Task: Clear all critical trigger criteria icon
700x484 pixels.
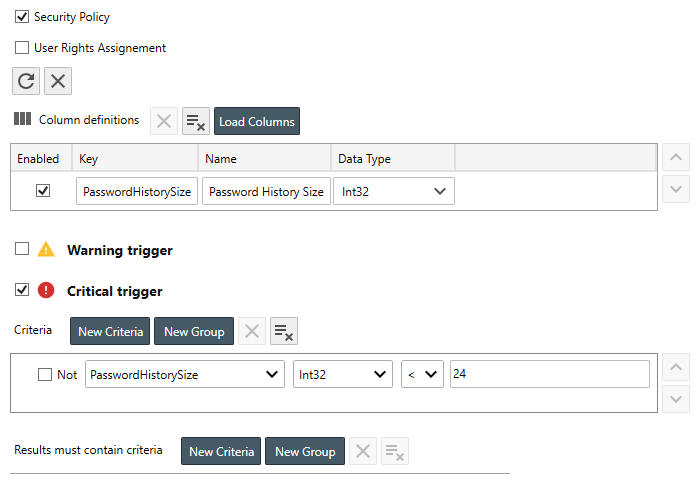Action: coord(284,332)
